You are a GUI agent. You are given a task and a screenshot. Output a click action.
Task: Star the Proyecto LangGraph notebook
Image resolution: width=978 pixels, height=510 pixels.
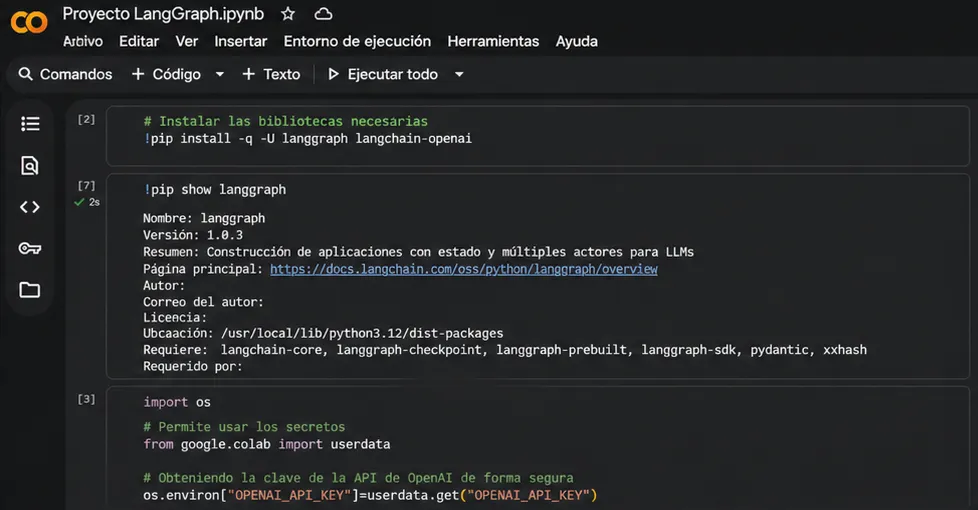288,14
